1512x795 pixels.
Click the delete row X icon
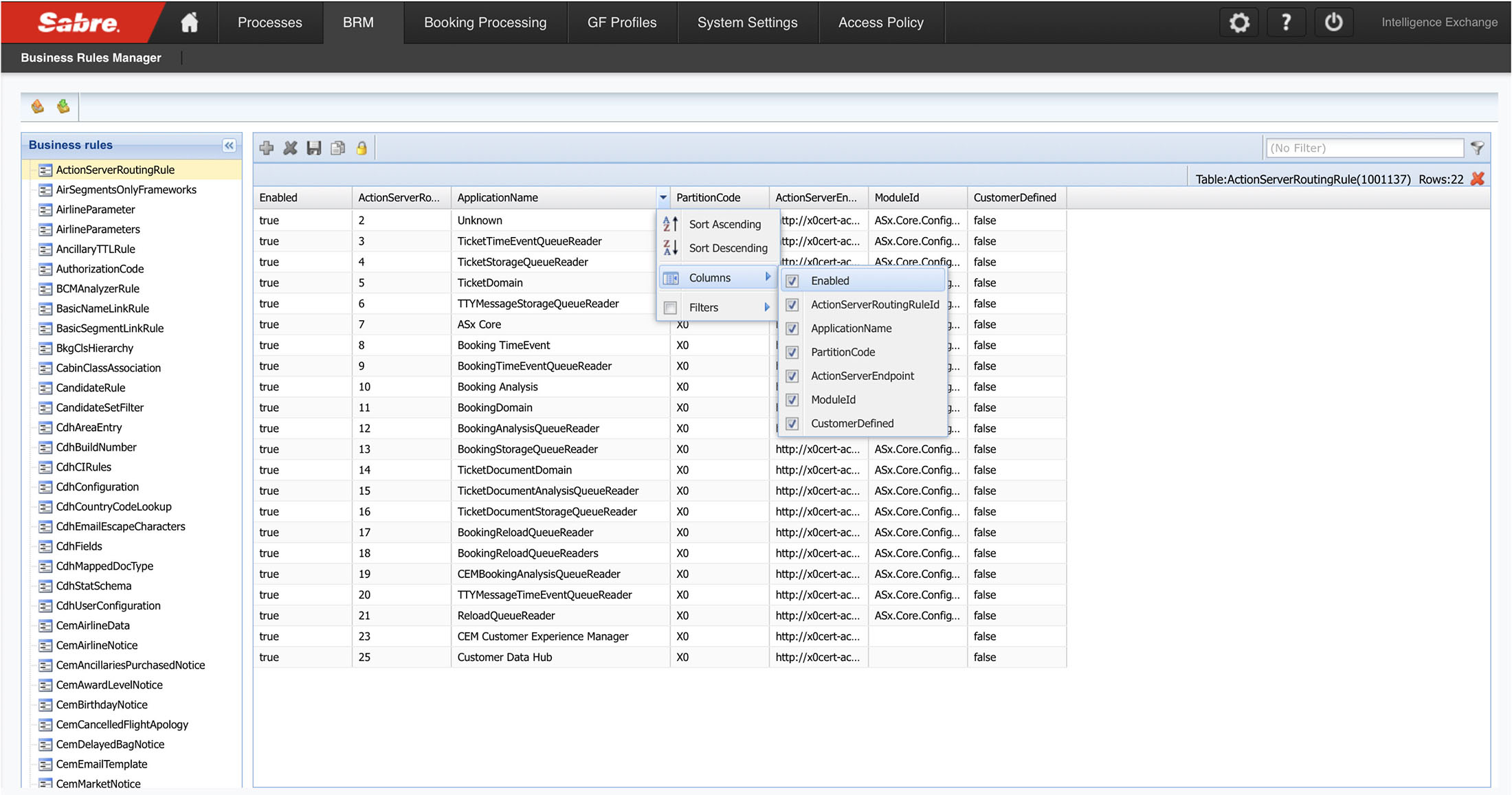coord(291,148)
